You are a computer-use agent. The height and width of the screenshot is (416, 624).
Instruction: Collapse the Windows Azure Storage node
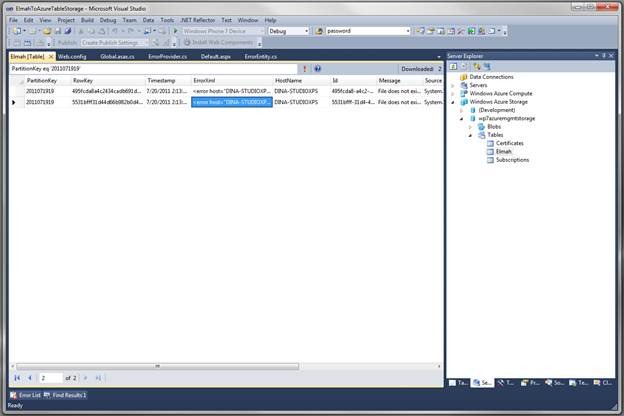coord(453,102)
